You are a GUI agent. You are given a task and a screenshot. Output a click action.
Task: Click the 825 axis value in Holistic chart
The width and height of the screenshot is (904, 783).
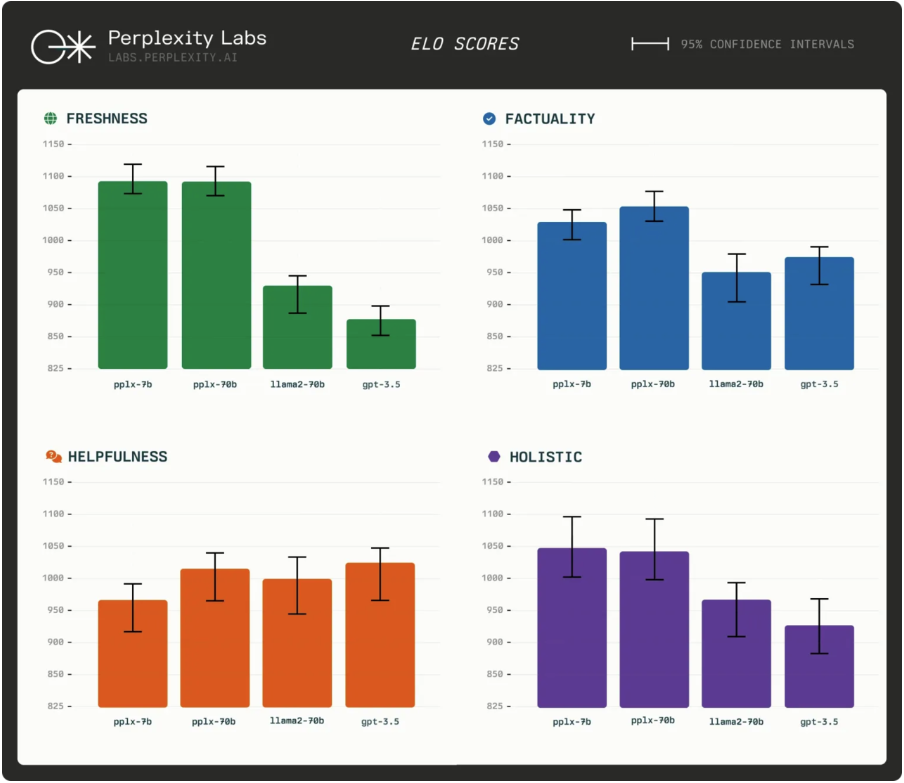495,706
